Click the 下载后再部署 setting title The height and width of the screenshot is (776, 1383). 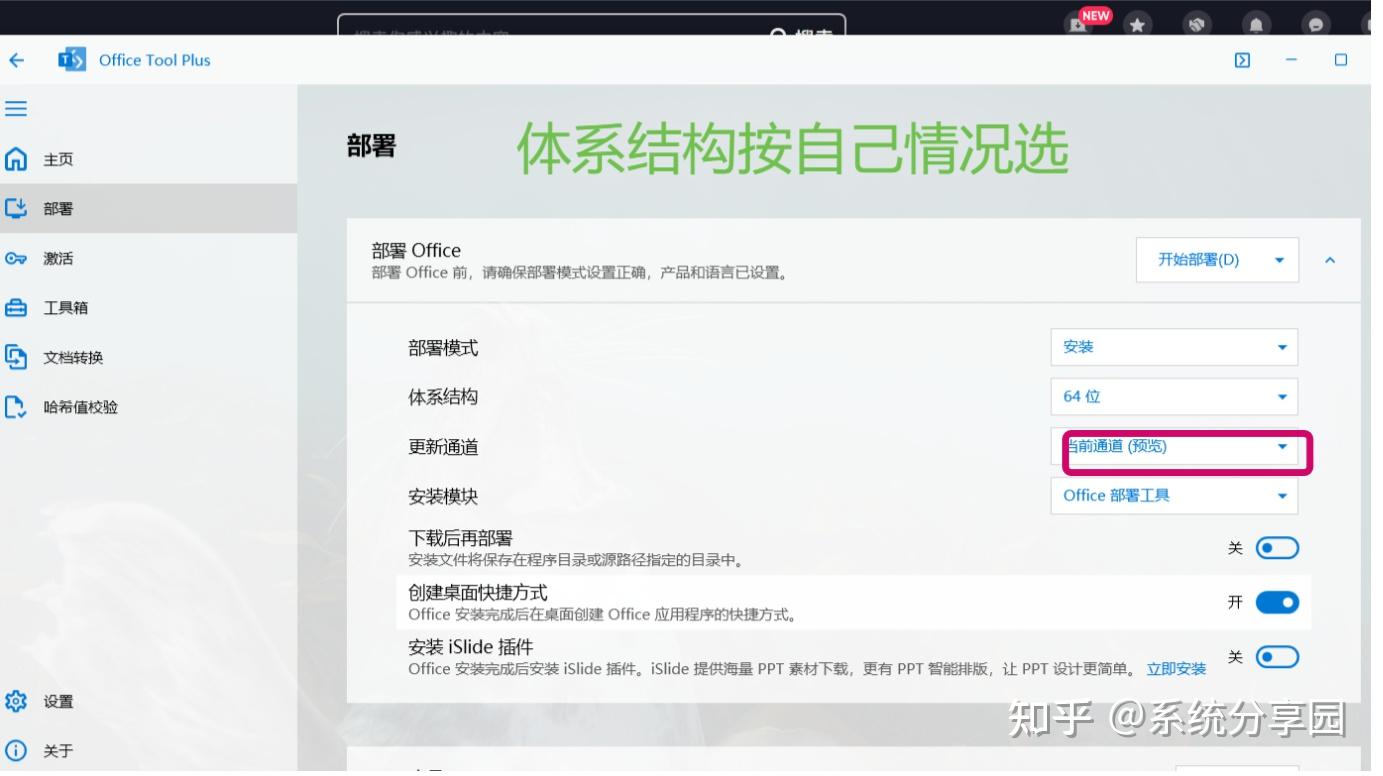coord(460,539)
